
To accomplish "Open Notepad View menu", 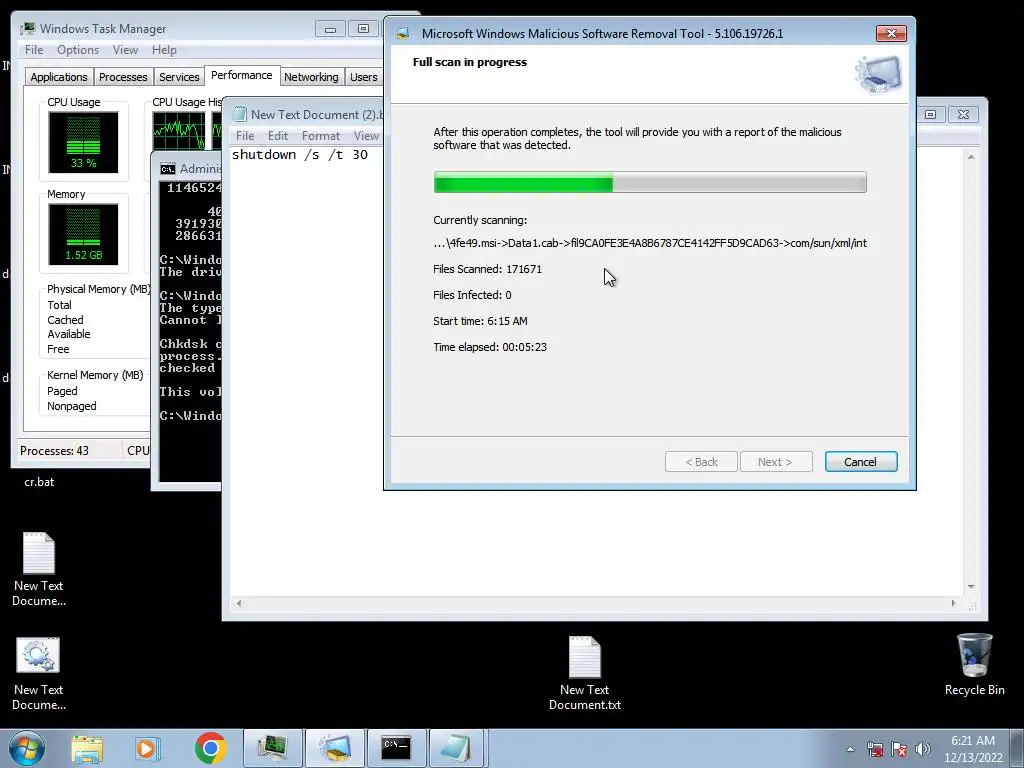I will (366, 136).
